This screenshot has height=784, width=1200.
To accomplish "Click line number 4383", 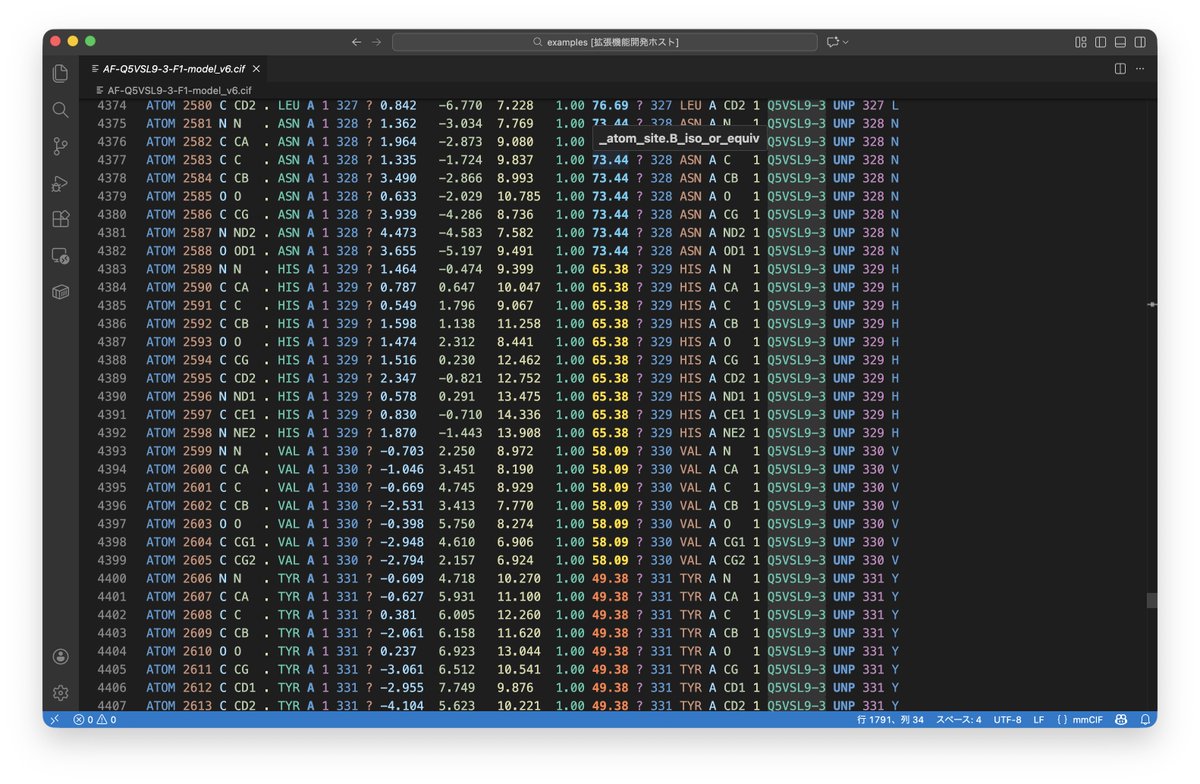I will pyautogui.click(x=110, y=269).
